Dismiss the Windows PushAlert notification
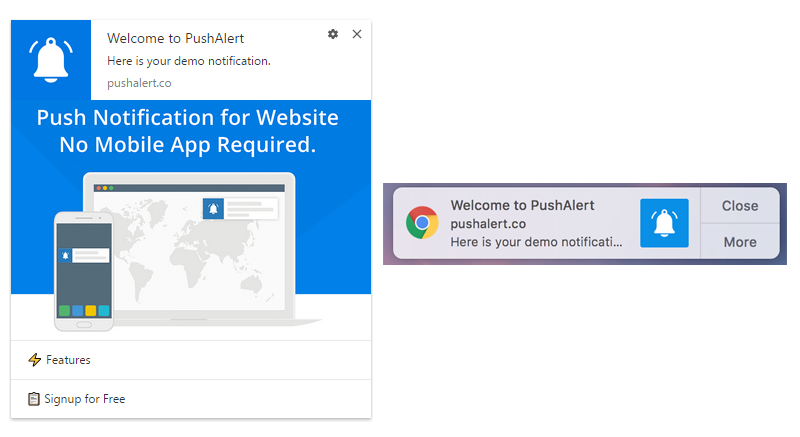 point(357,34)
